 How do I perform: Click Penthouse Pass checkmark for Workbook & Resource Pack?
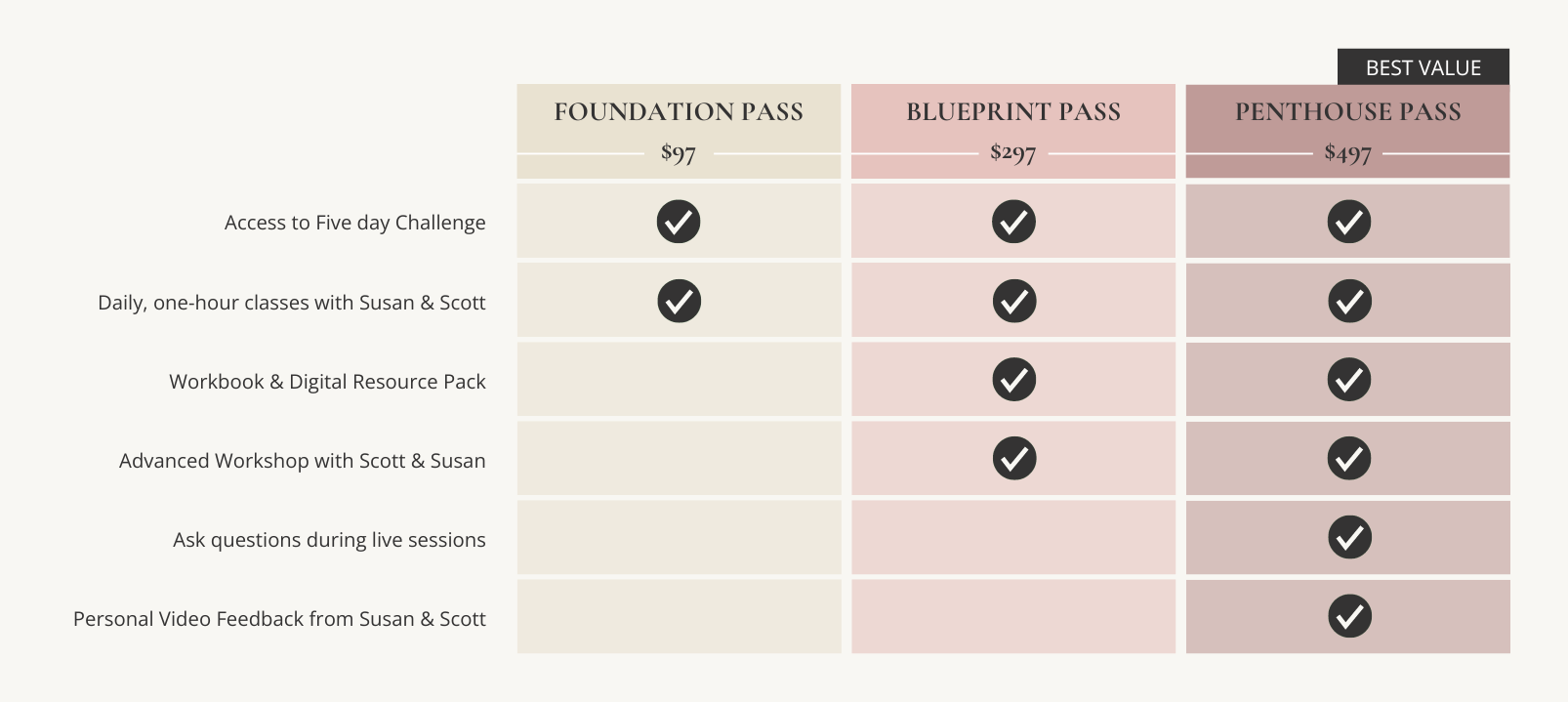click(x=1348, y=380)
